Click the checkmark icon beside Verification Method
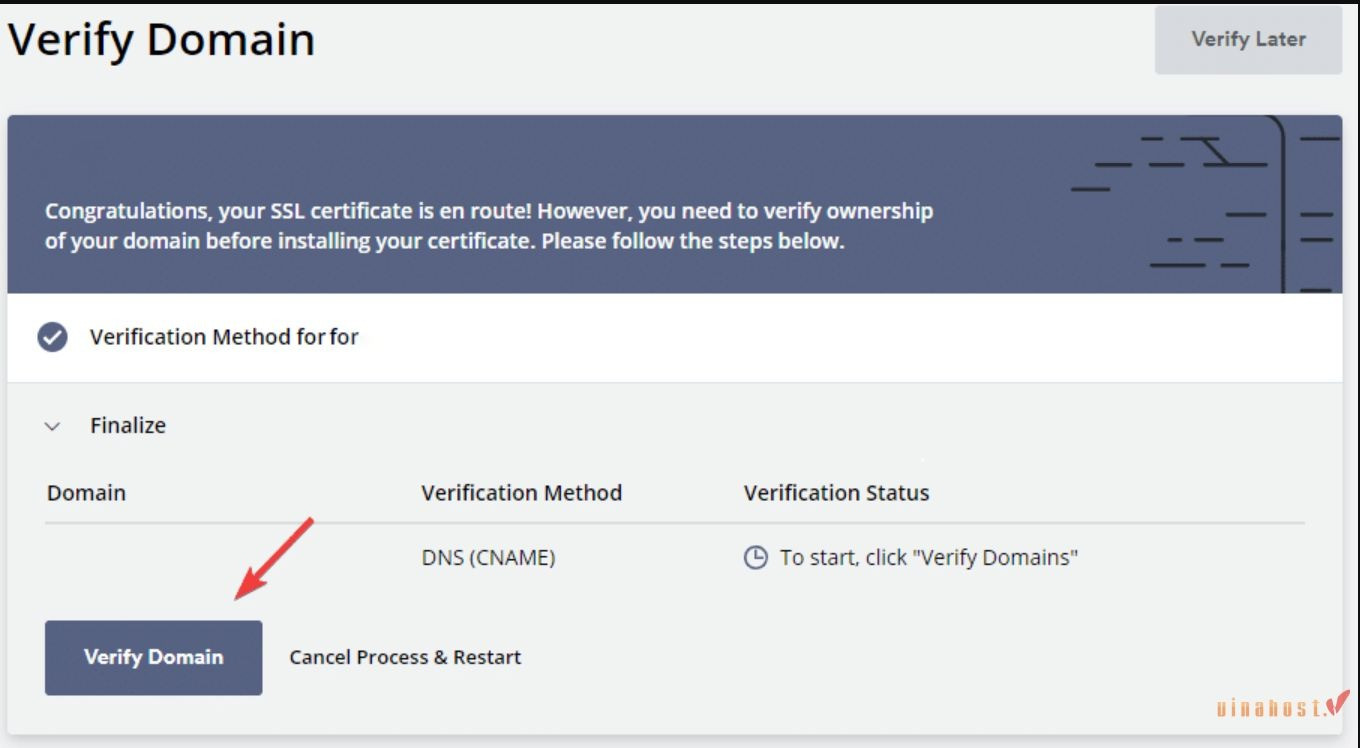 coord(53,338)
